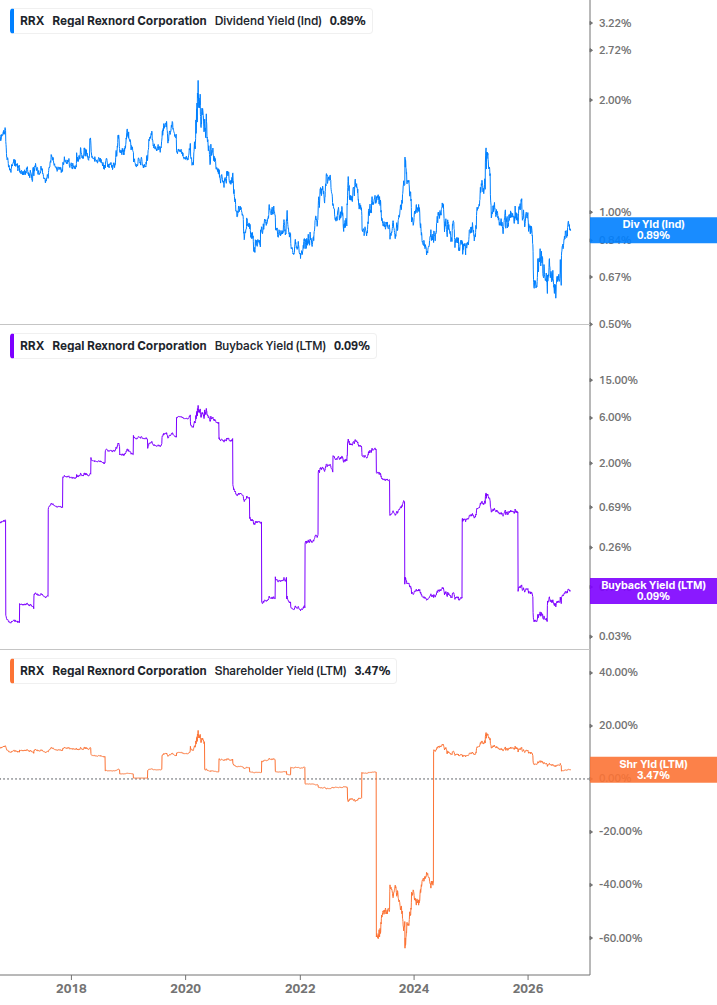Image resolution: width=717 pixels, height=1005 pixels.
Task: Click the 15.00% tick on buyback yield axis
Action: coord(618,380)
